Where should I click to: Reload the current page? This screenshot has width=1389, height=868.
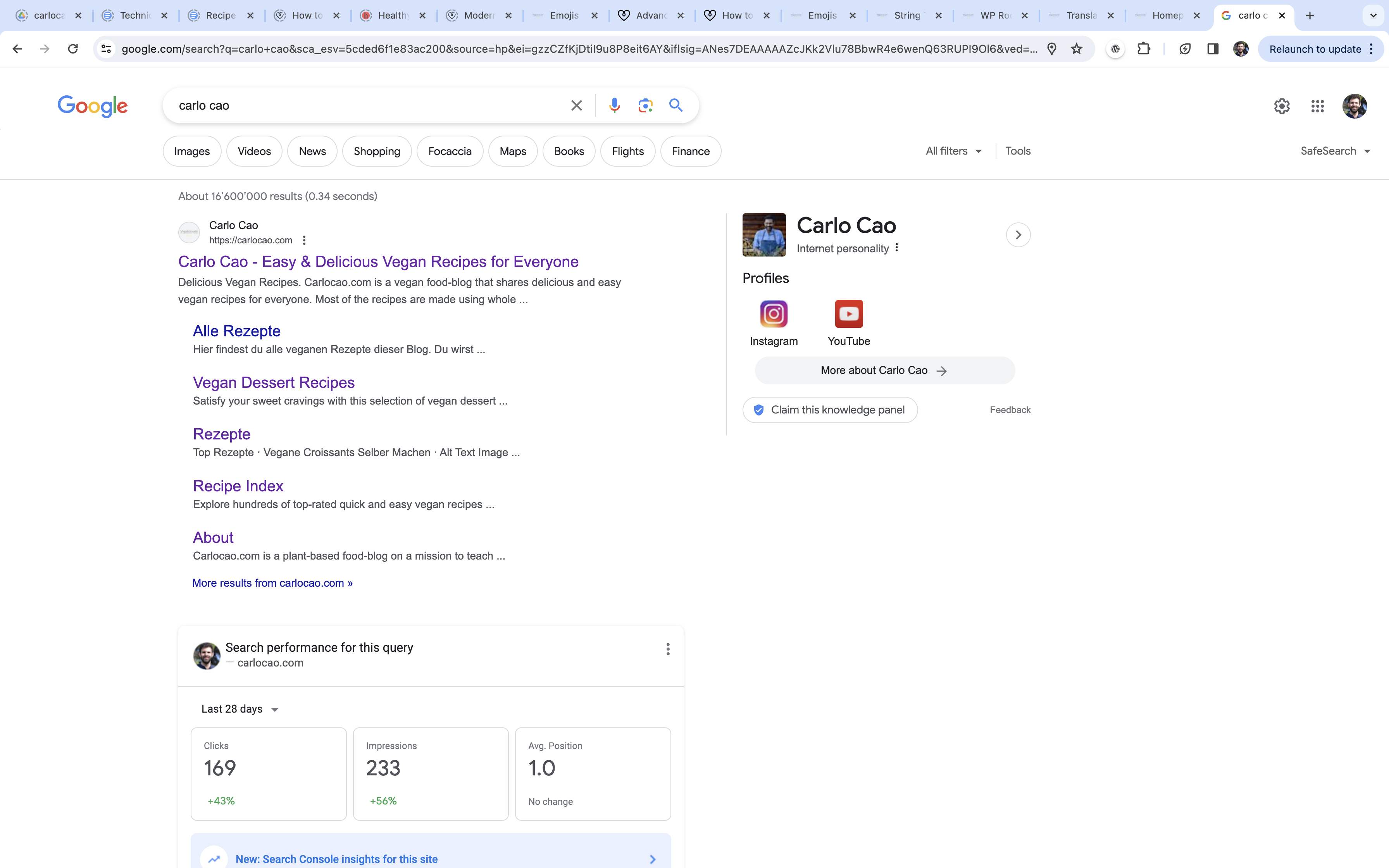[x=73, y=49]
